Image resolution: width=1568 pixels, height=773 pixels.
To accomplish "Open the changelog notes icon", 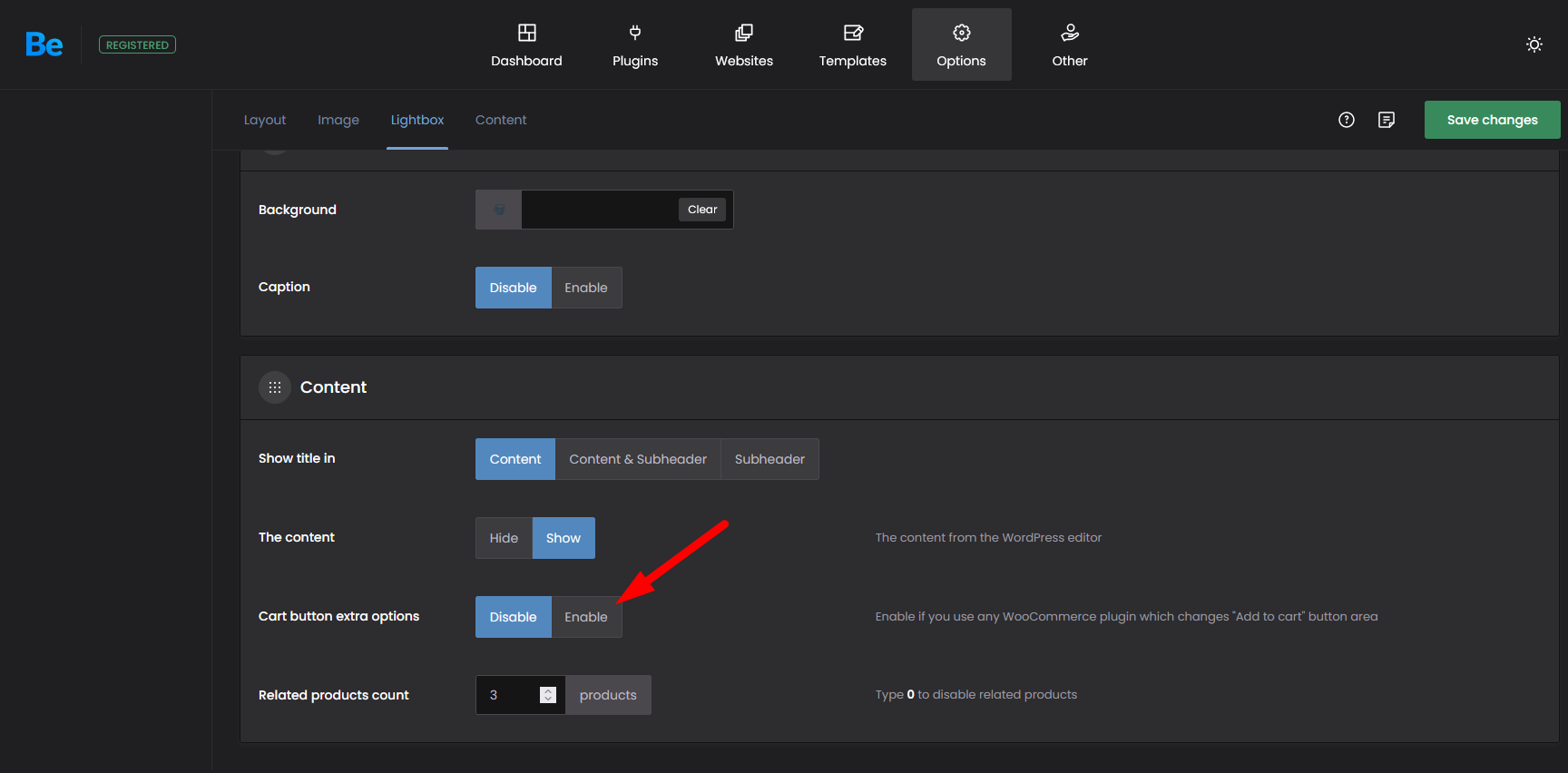I will [x=1387, y=120].
